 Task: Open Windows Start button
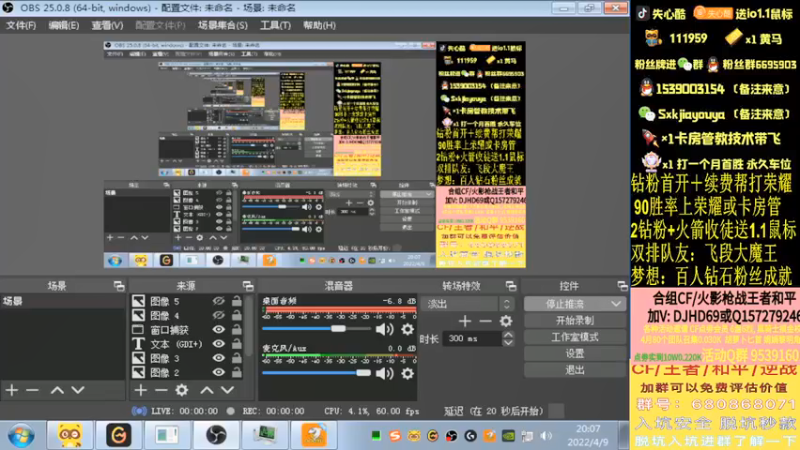pos(21,435)
